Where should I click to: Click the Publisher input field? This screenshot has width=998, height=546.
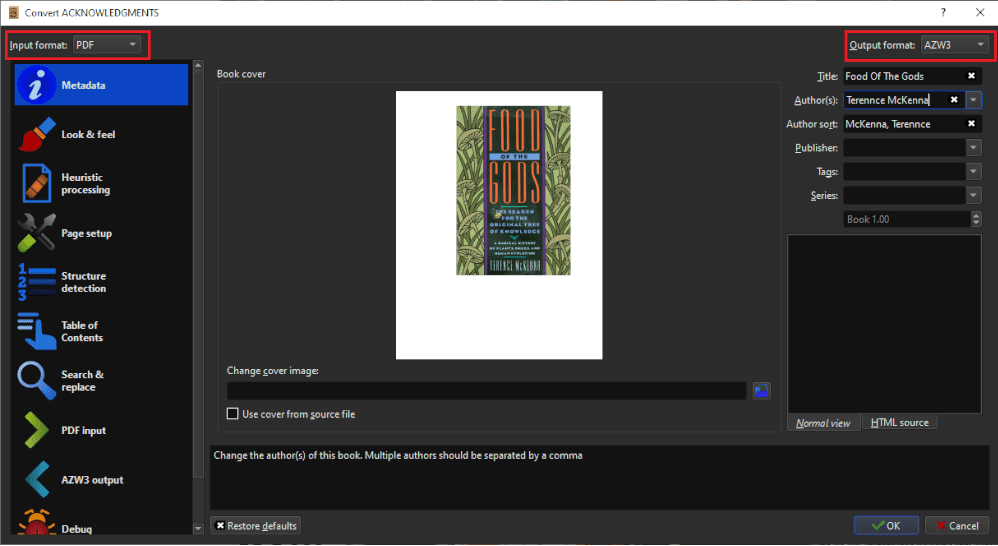pos(904,148)
